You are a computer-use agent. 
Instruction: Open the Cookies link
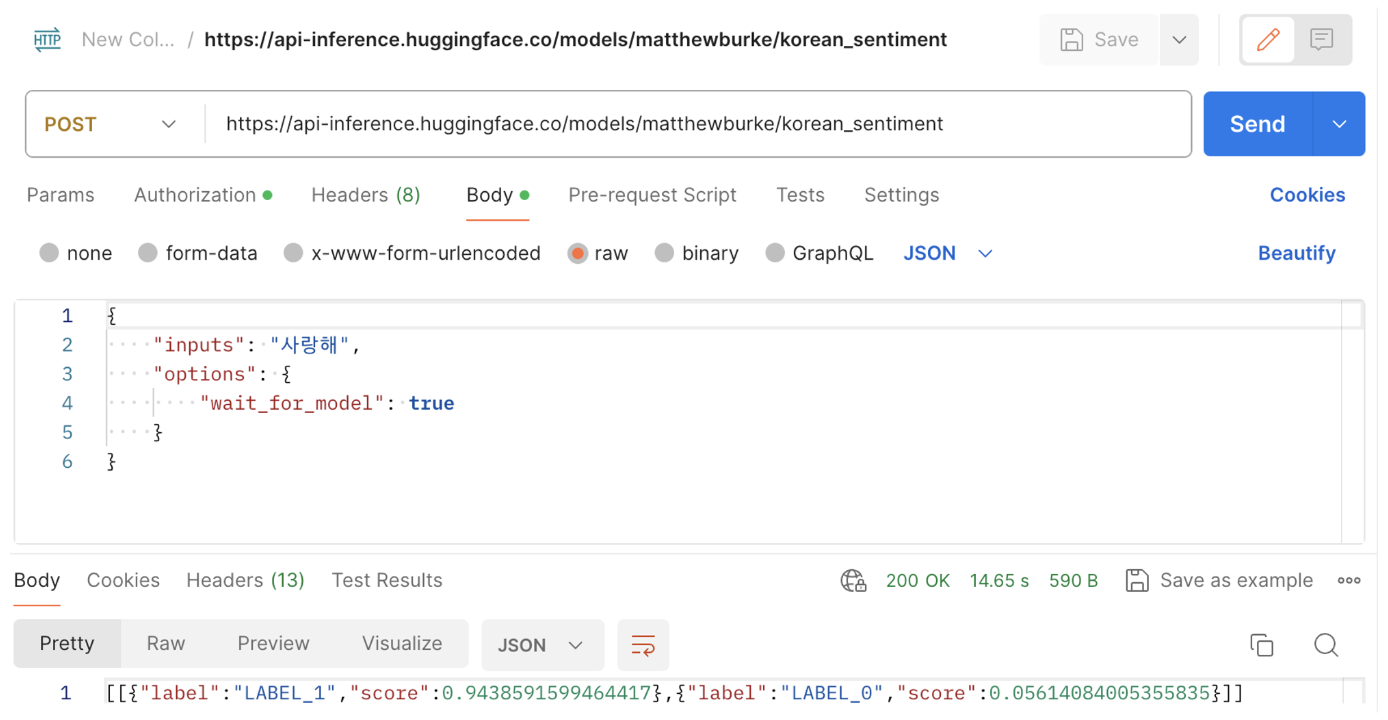point(1307,195)
